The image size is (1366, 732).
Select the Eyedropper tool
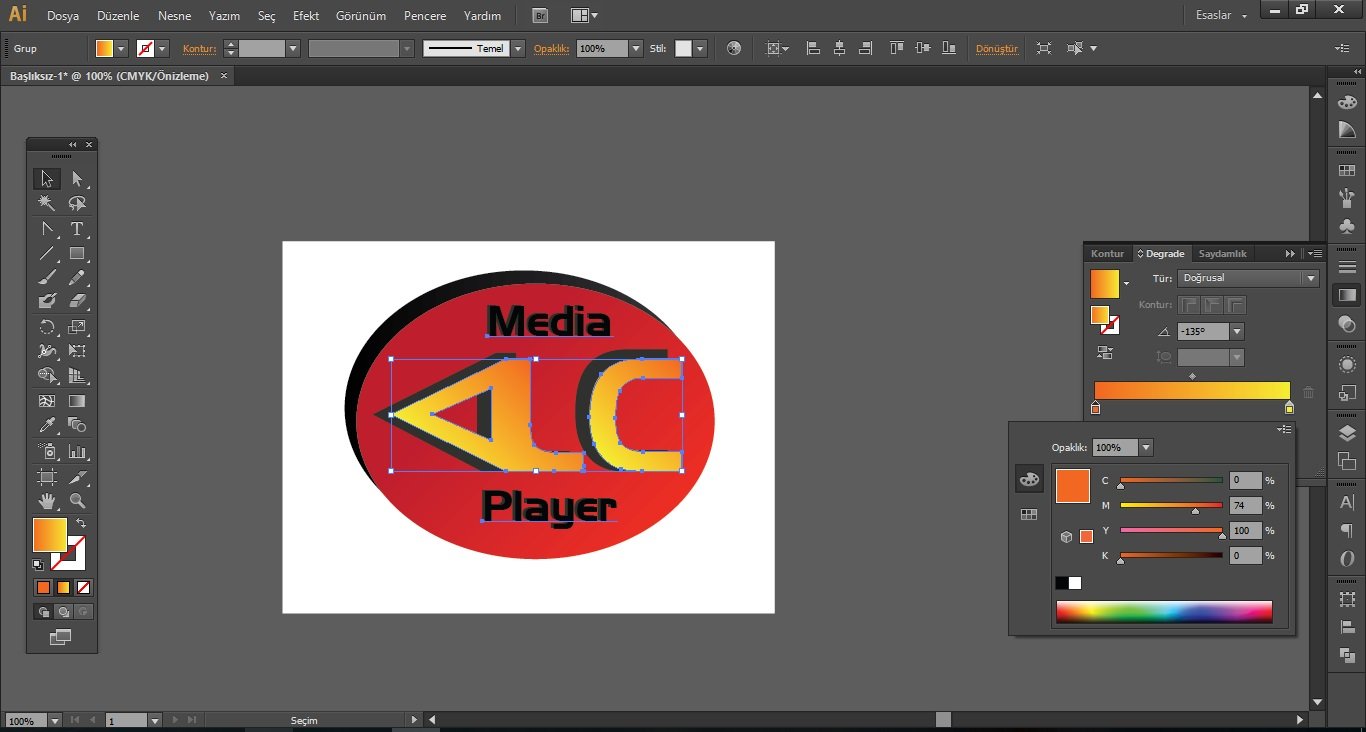pyautogui.click(x=46, y=425)
